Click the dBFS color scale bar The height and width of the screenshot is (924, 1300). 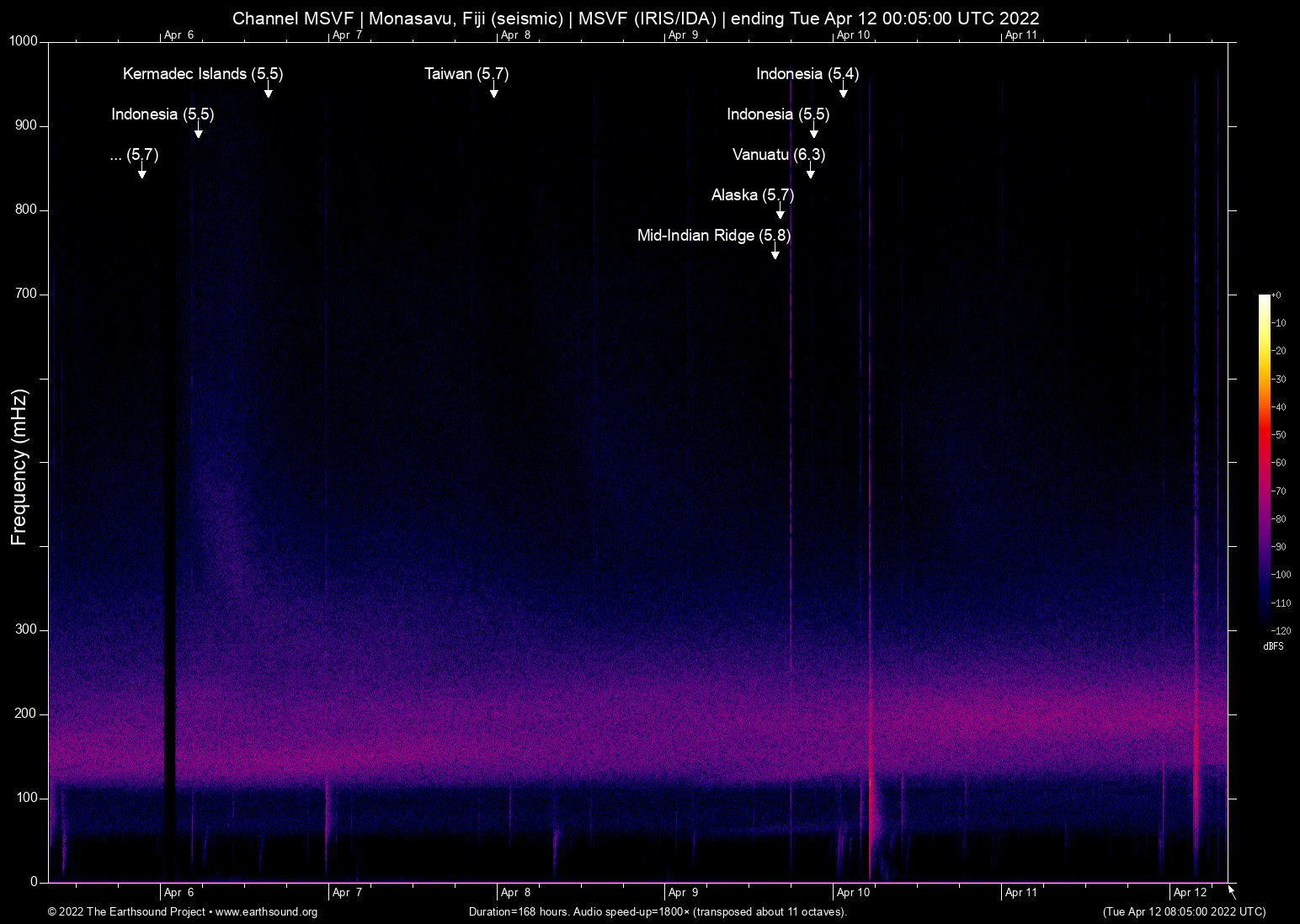point(1264,463)
